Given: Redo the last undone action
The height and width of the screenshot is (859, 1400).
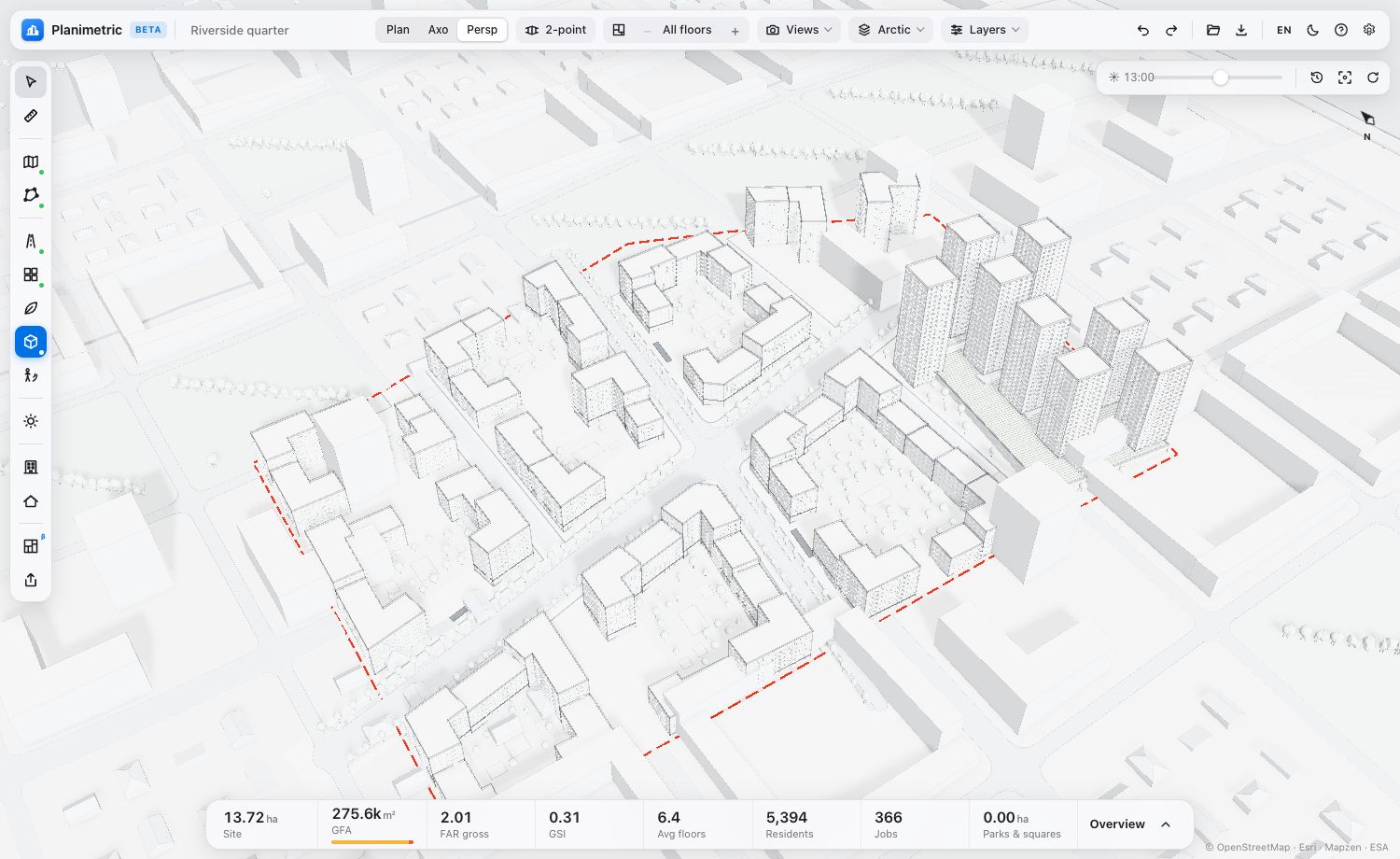Looking at the screenshot, I should coord(1171,30).
